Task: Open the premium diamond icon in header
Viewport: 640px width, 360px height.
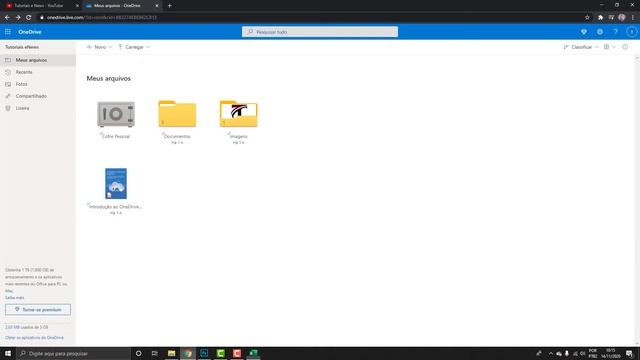Action: (584, 32)
